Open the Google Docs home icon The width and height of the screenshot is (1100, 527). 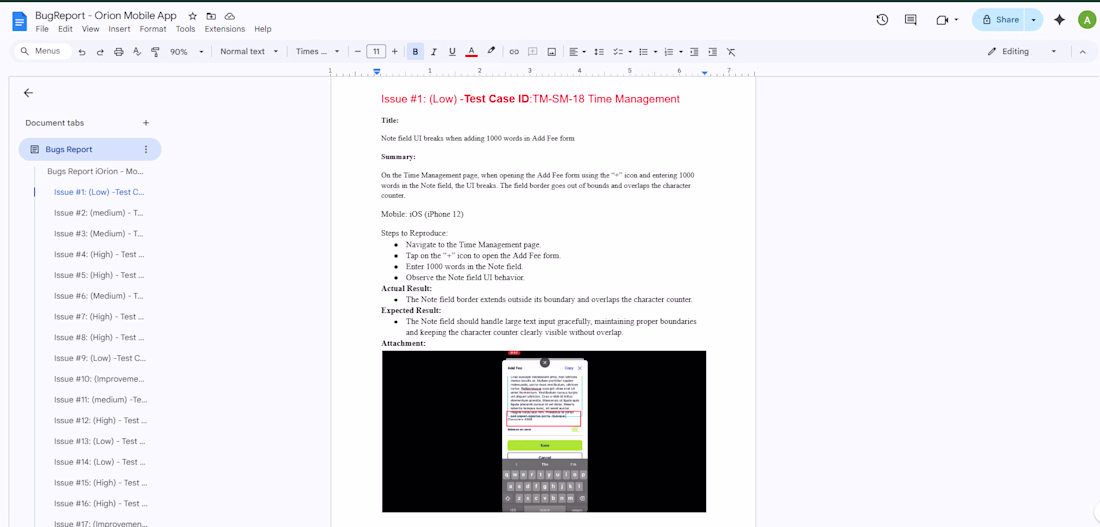(19, 21)
